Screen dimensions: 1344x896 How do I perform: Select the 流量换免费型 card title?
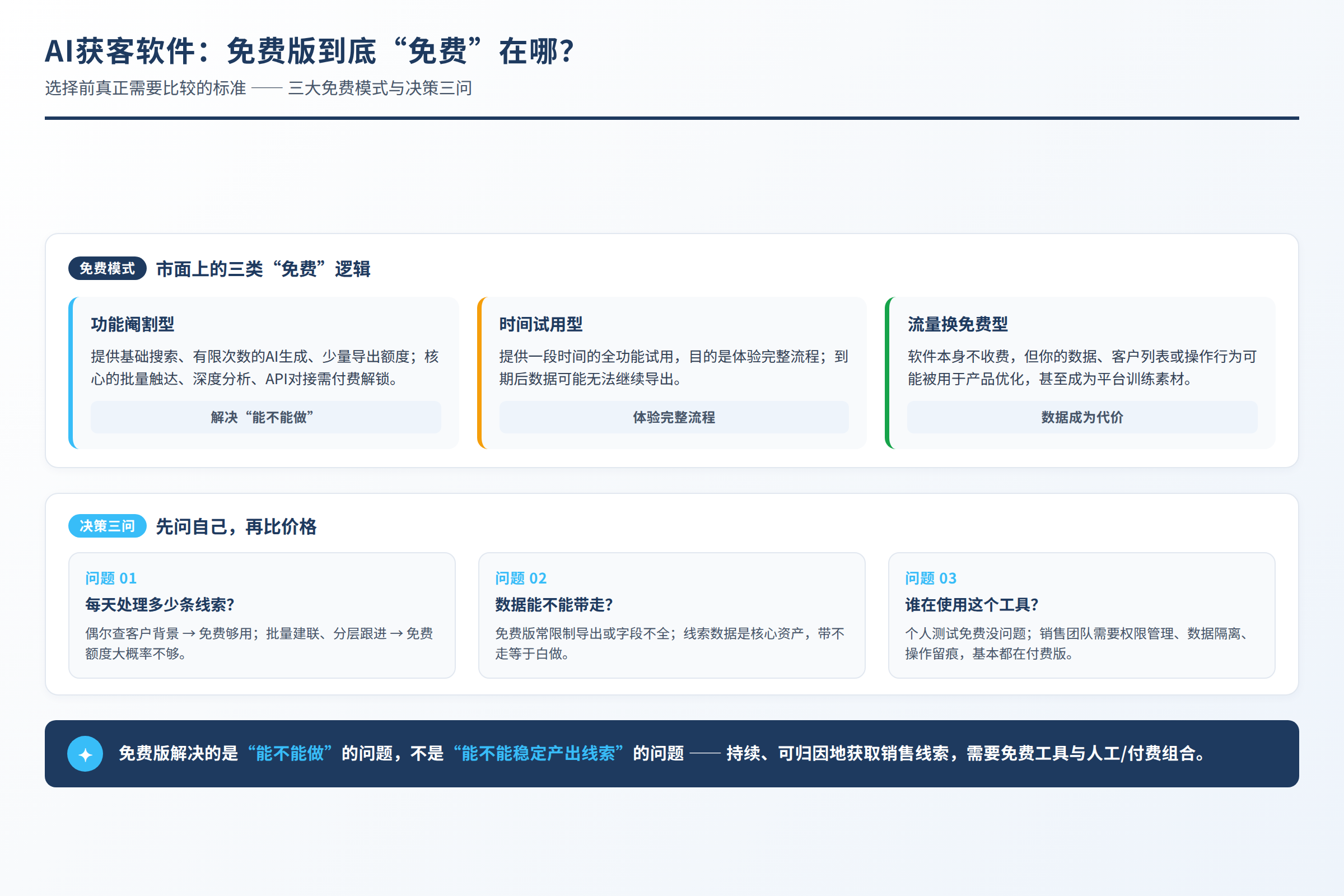click(x=958, y=324)
